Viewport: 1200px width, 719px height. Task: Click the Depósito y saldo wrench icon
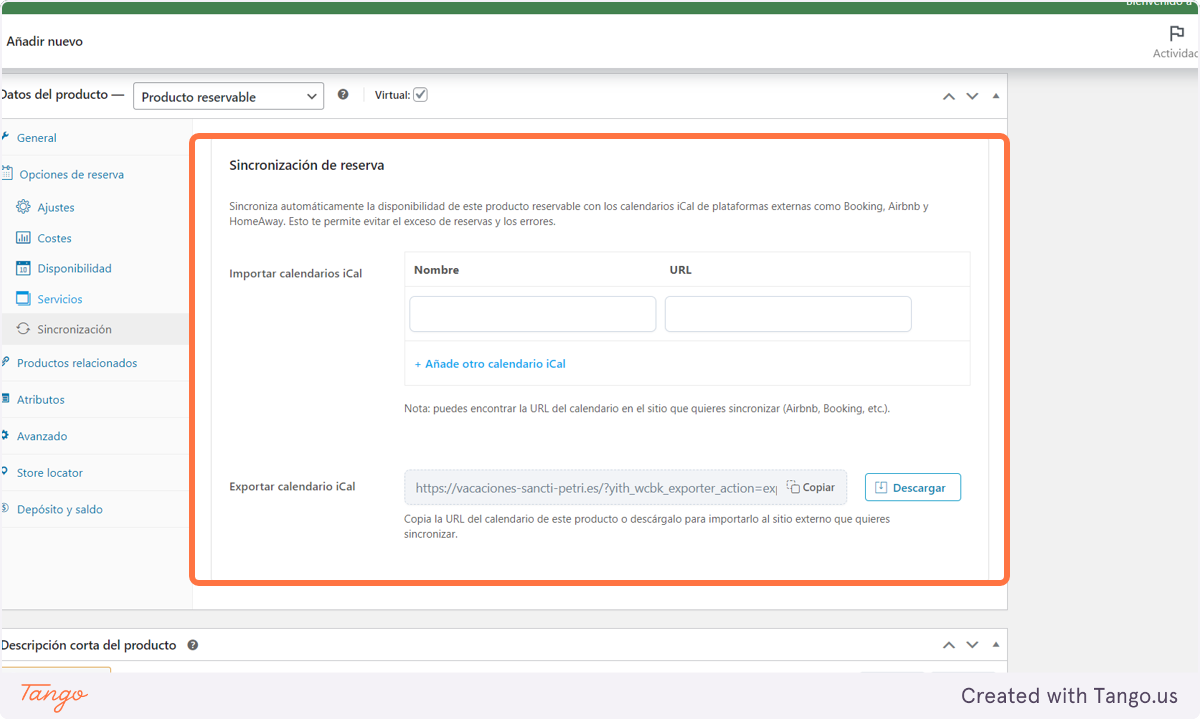pyautogui.click(x=5, y=509)
